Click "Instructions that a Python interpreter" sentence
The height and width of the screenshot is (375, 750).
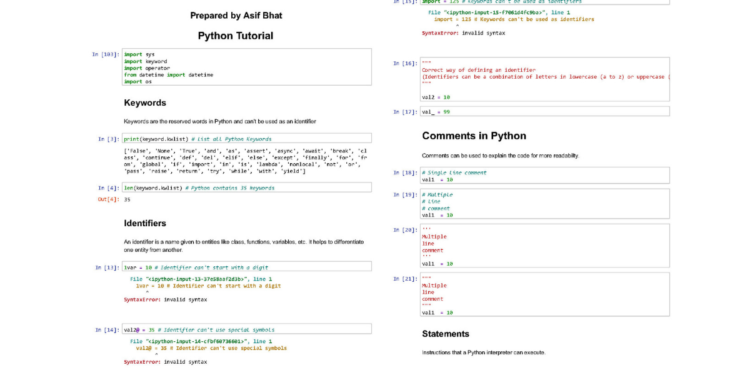click(484, 353)
